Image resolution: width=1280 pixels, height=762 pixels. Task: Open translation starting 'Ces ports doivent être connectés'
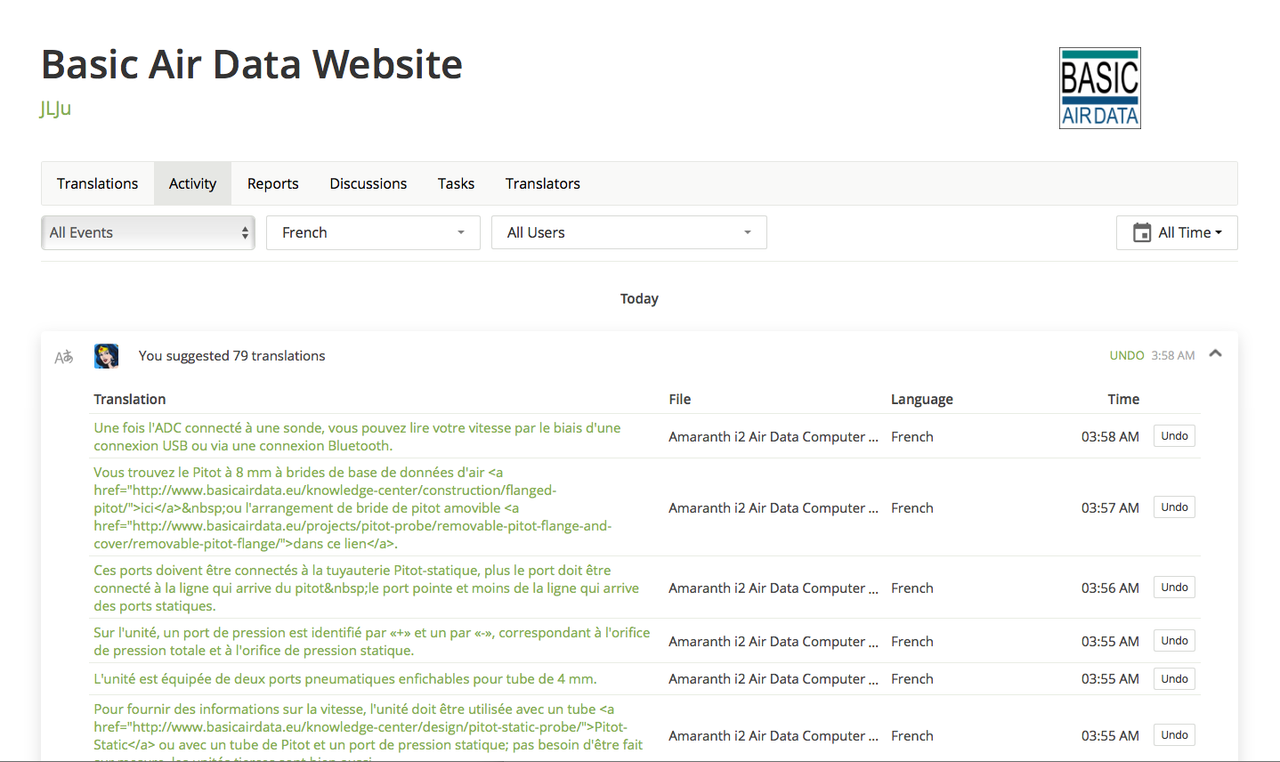pos(366,588)
